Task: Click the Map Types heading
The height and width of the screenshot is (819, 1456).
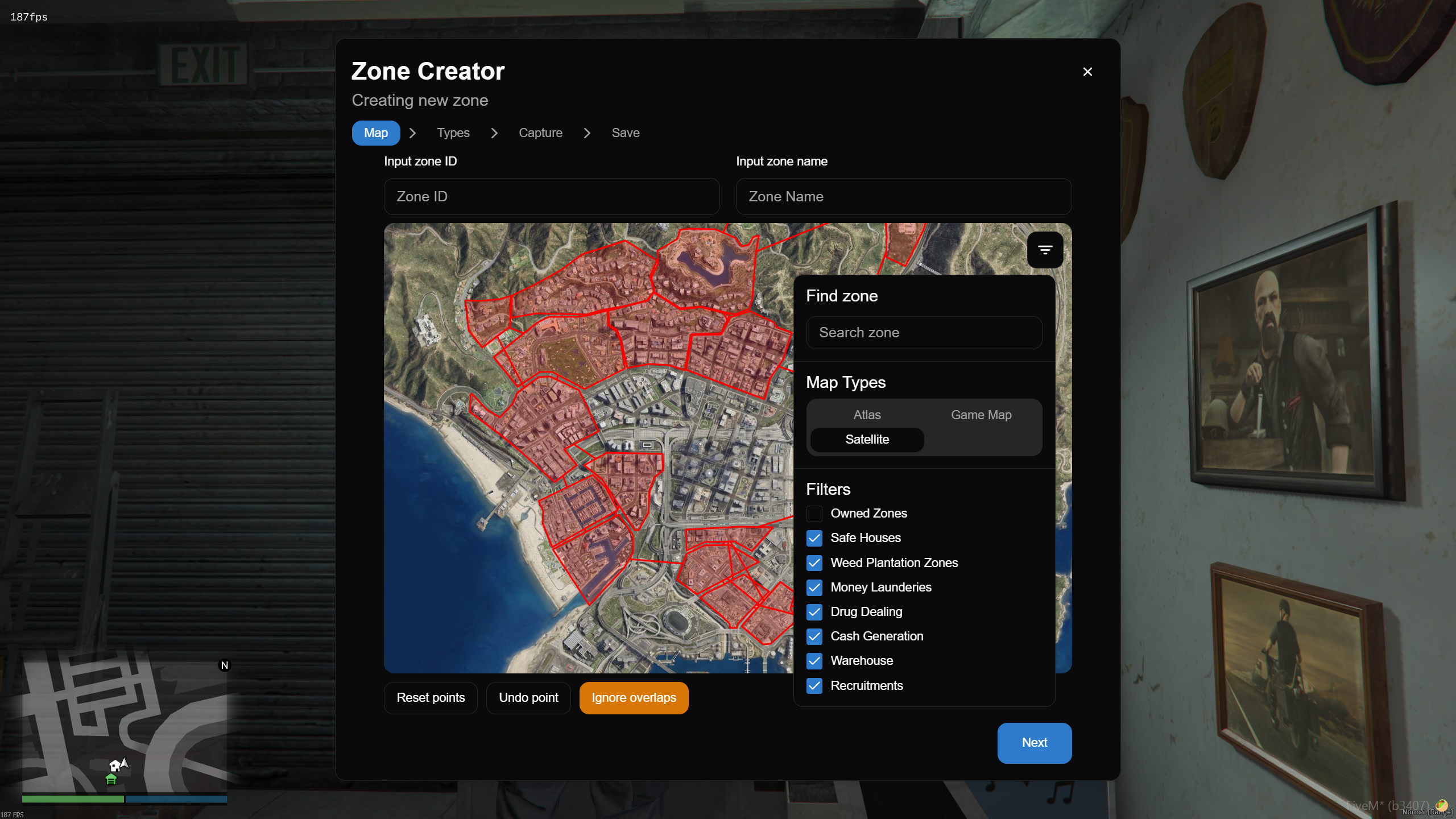Action: click(846, 382)
